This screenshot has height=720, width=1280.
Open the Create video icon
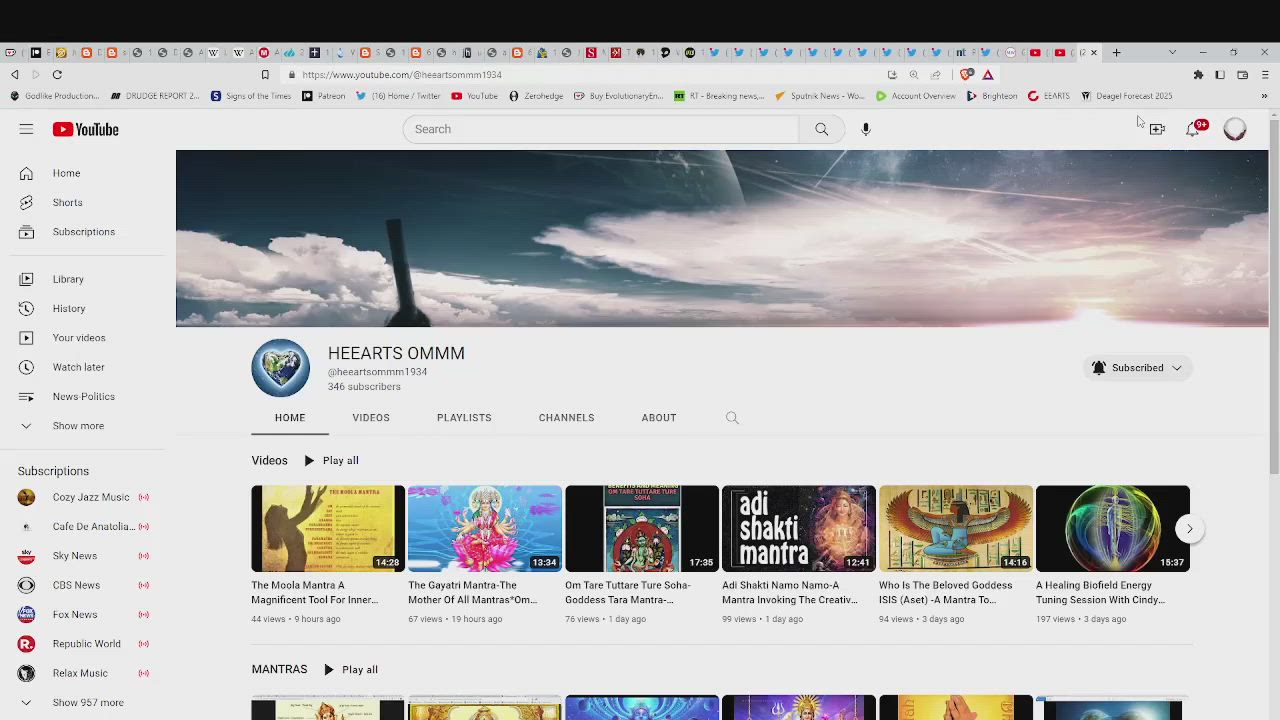(1157, 129)
